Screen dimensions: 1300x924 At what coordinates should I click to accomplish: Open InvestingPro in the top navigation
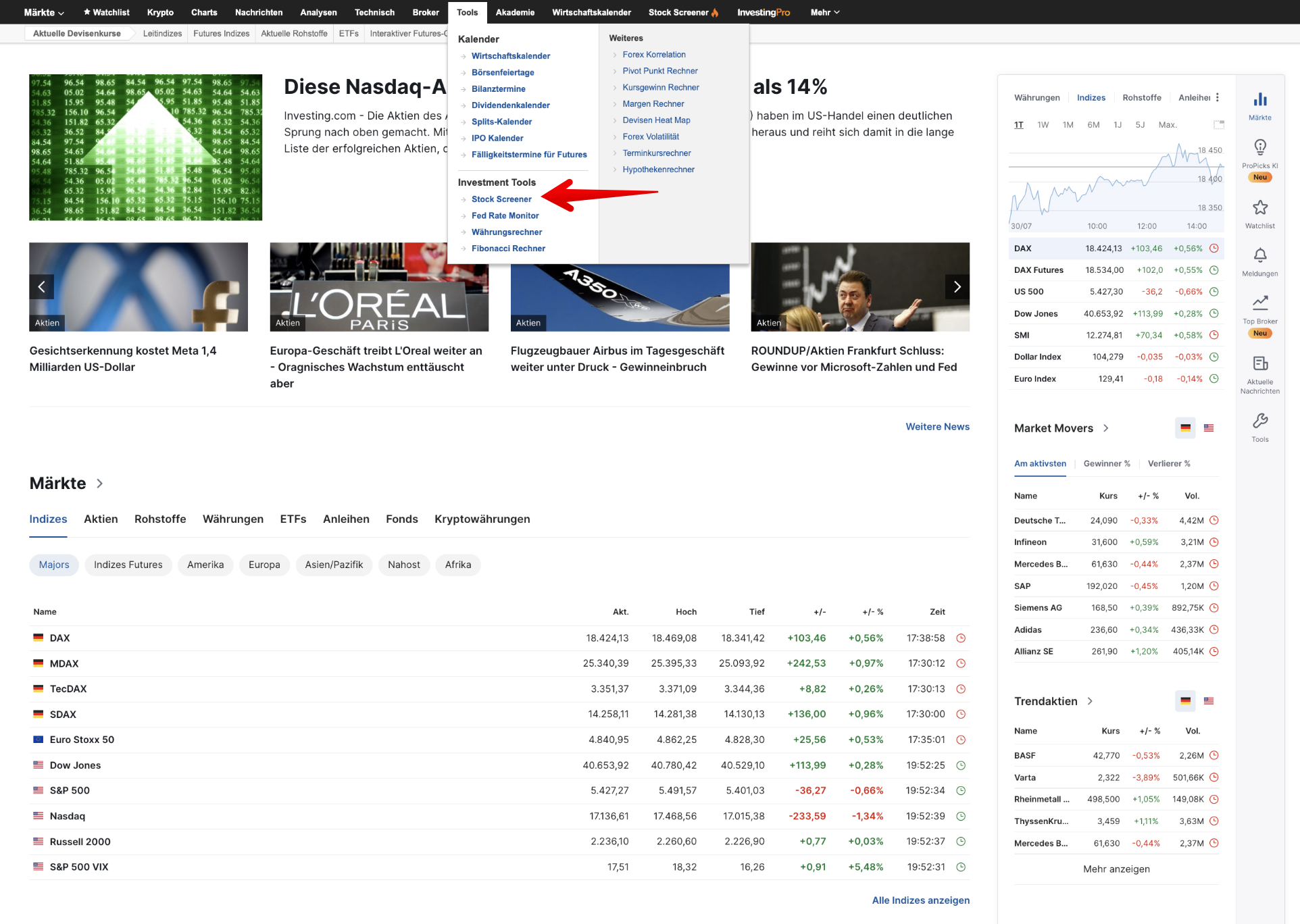[763, 12]
